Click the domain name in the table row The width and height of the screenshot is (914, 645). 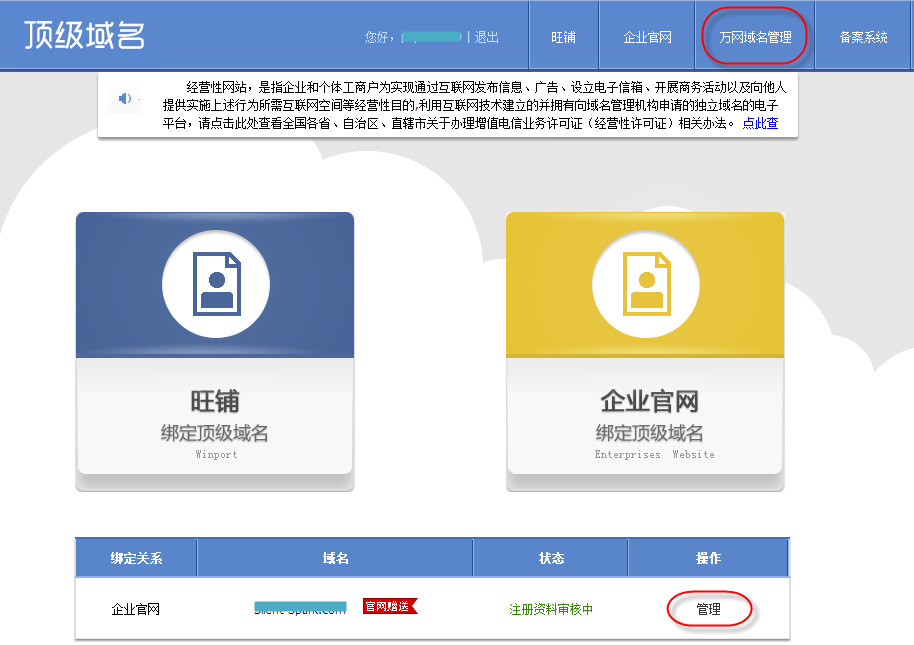(301, 608)
